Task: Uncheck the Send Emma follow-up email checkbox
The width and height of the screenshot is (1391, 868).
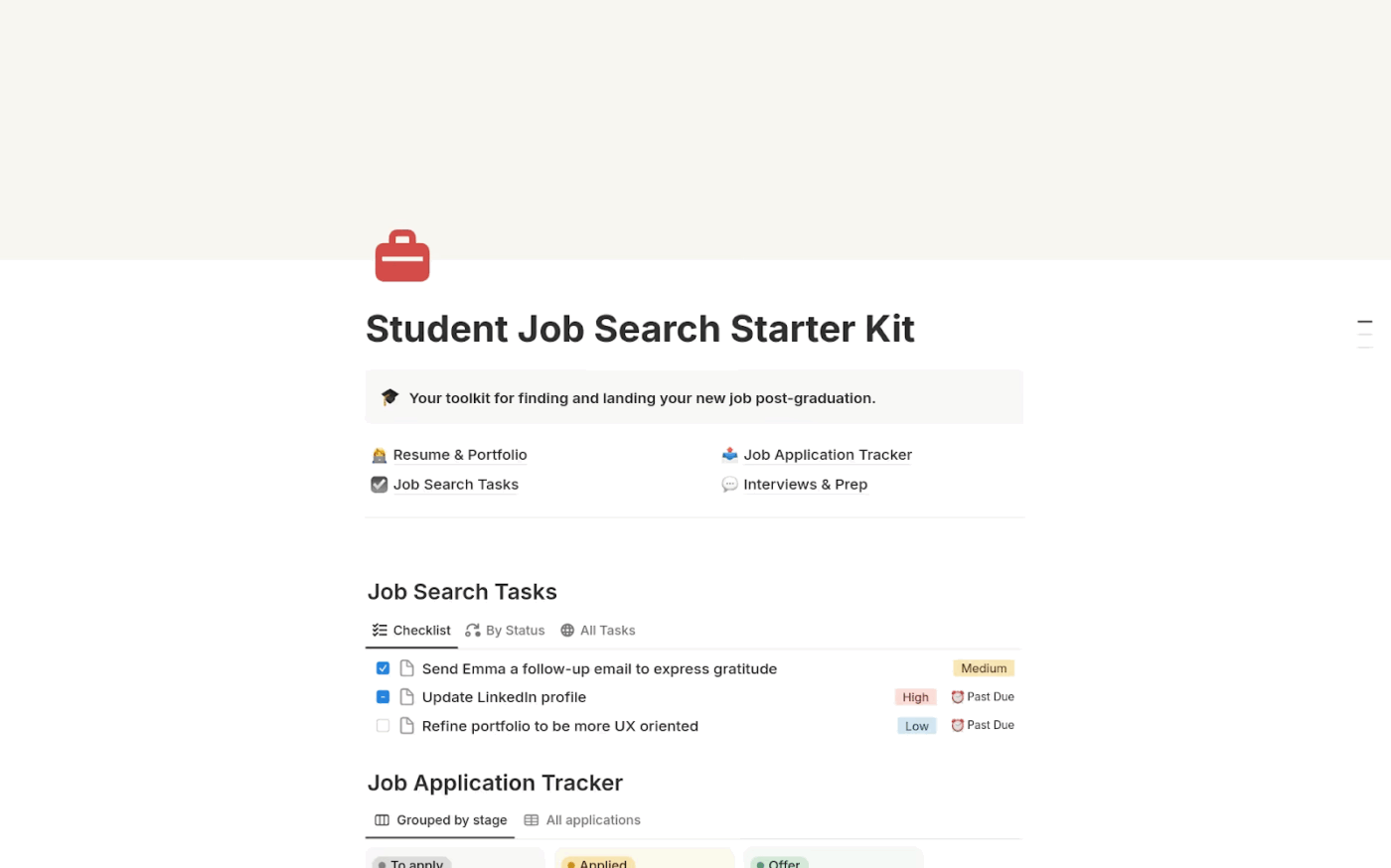Action: point(383,668)
